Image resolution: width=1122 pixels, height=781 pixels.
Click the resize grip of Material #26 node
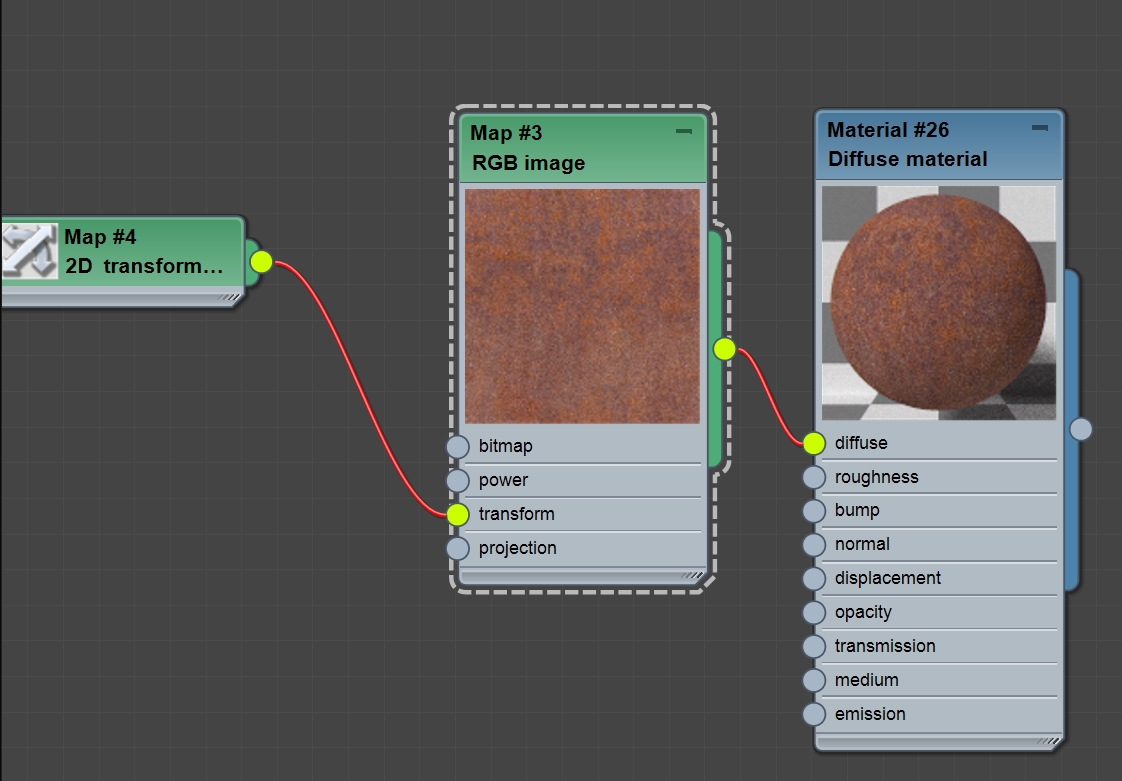click(1048, 741)
